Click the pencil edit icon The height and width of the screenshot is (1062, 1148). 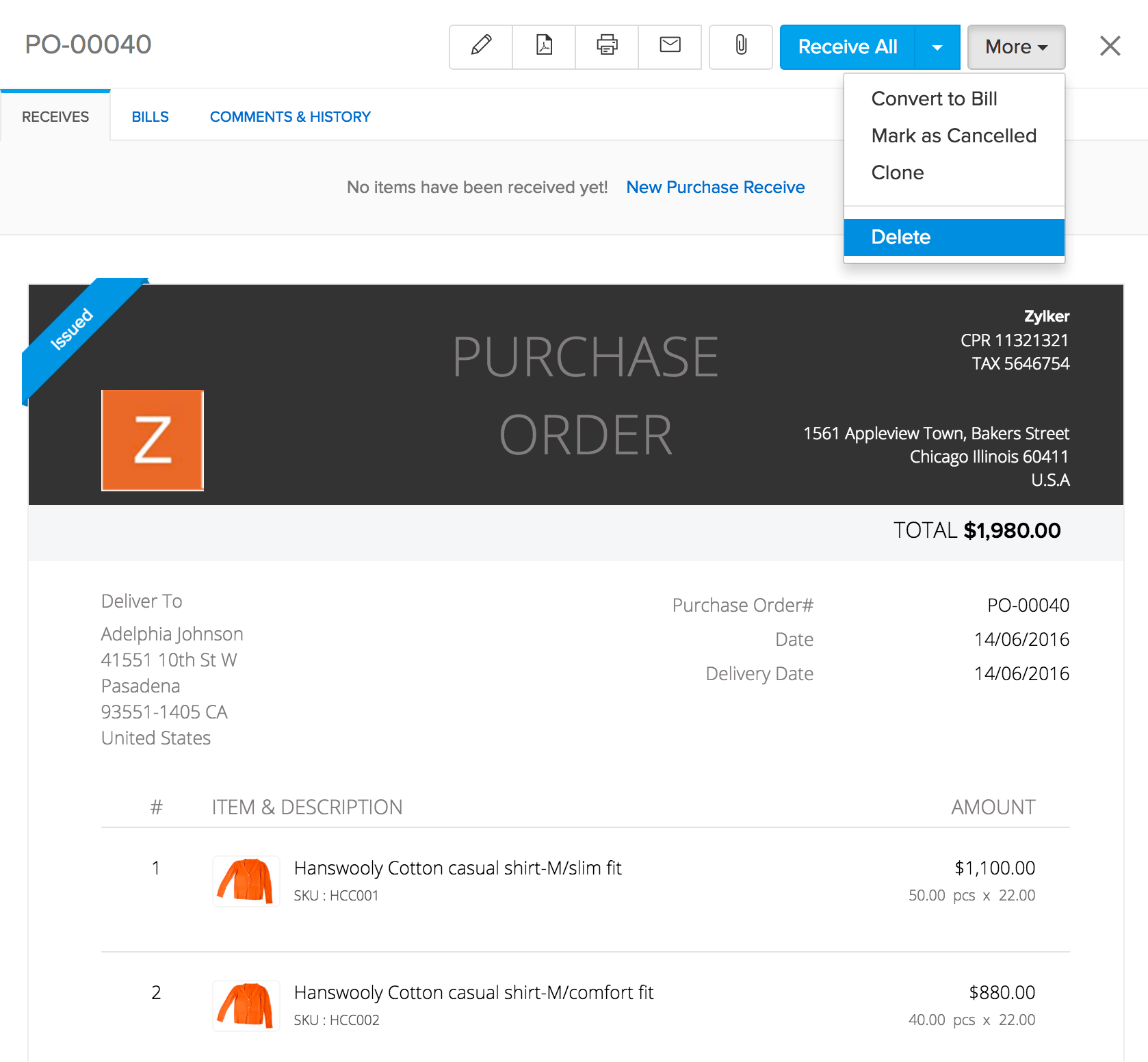[x=481, y=47]
